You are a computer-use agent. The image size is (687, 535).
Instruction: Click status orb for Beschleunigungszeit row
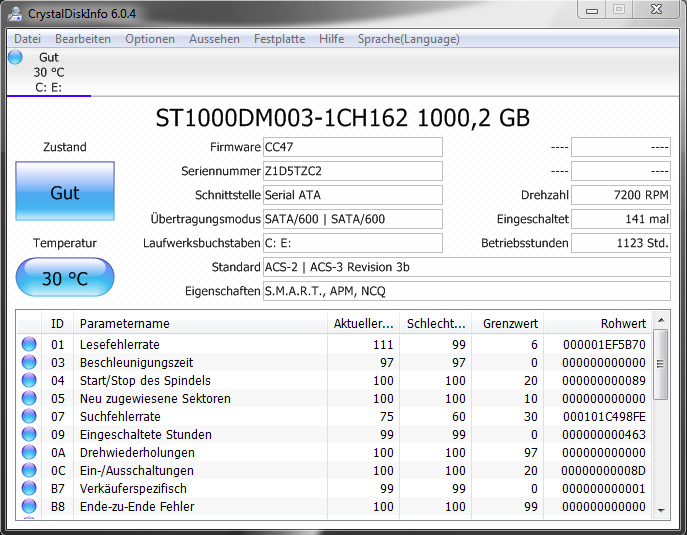[x=29, y=362]
